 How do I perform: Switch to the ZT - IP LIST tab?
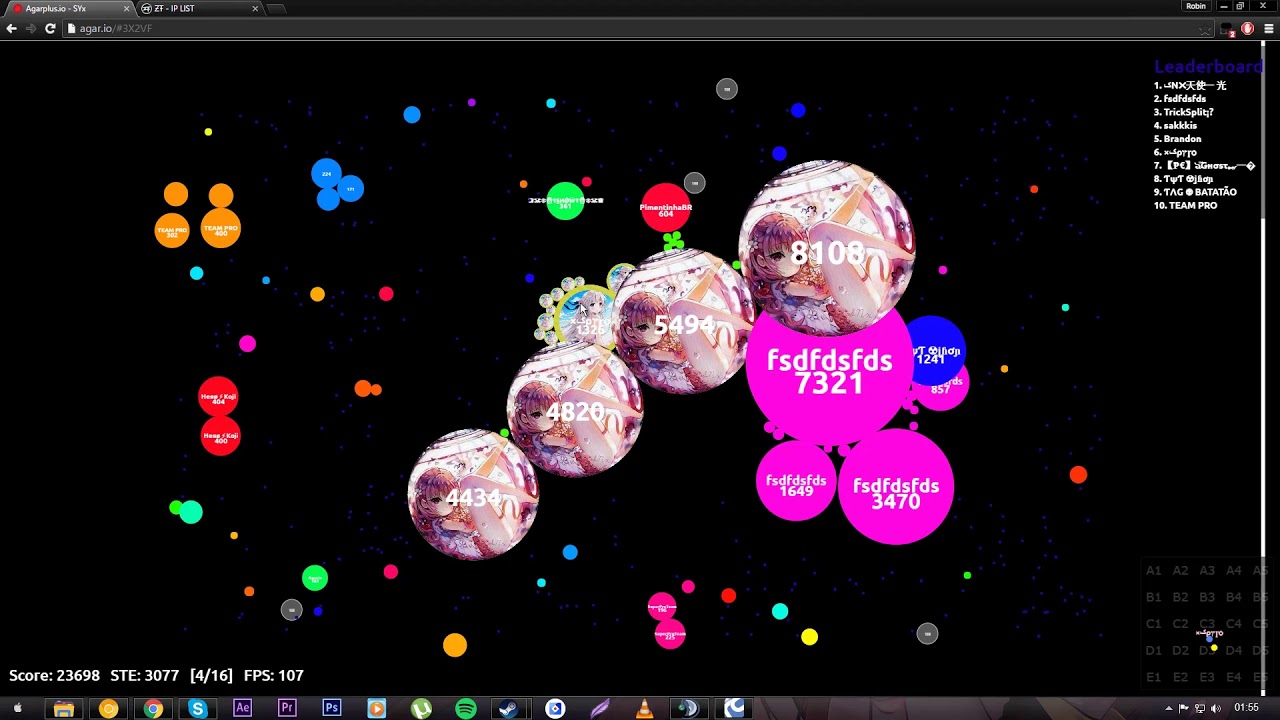tap(199, 9)
